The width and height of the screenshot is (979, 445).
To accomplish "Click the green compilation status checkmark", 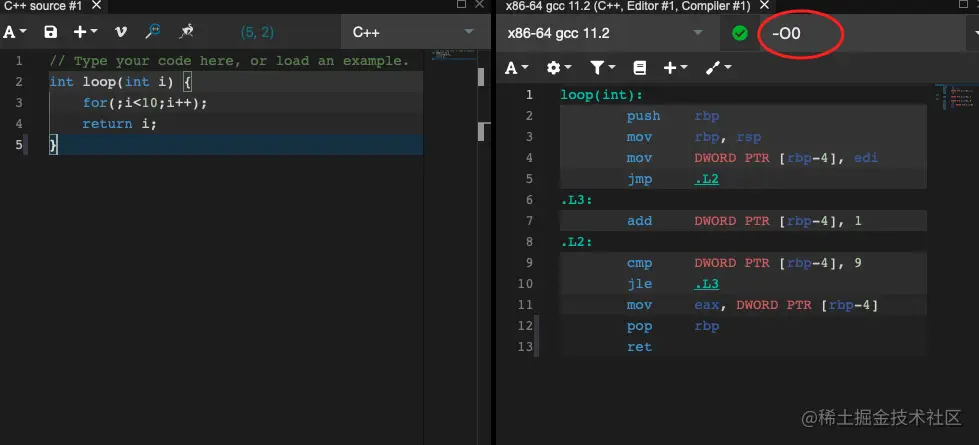I will (x=740, y=33).
